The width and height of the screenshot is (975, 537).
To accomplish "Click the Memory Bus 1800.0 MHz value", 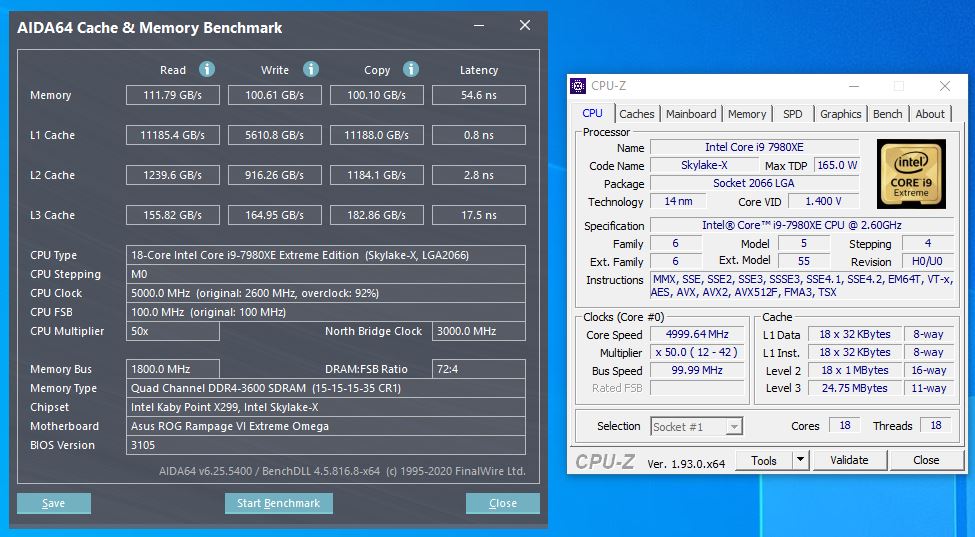I will 173,369.
